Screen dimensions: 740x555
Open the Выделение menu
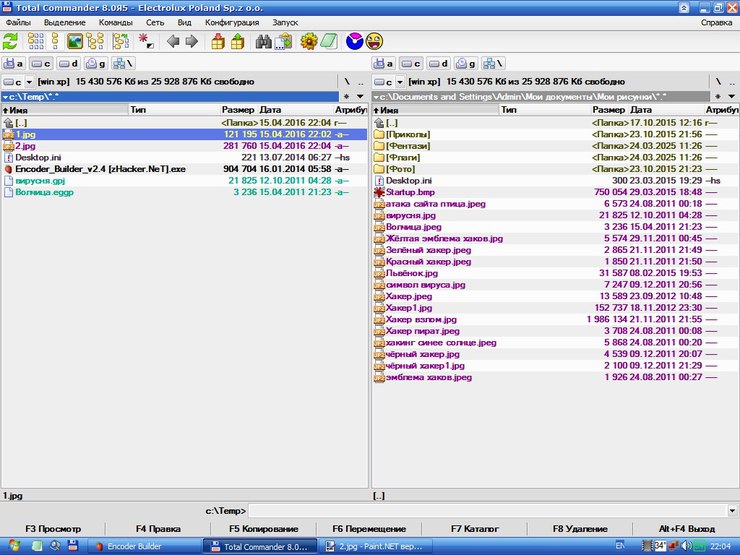pos(65,22)
